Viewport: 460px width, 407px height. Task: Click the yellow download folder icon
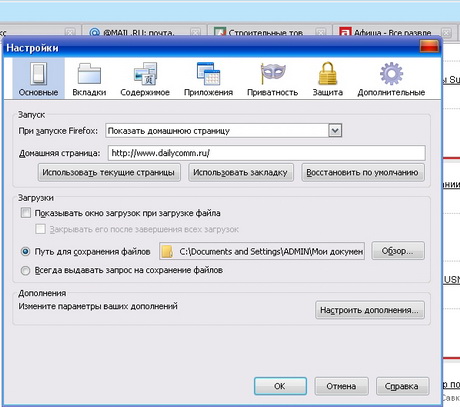coord(167,252)
